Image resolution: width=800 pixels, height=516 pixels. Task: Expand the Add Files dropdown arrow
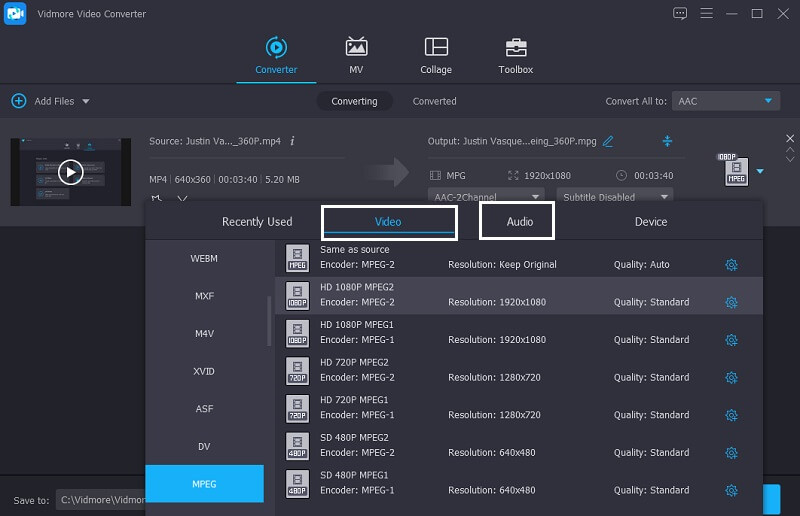[x=86, y=101]
